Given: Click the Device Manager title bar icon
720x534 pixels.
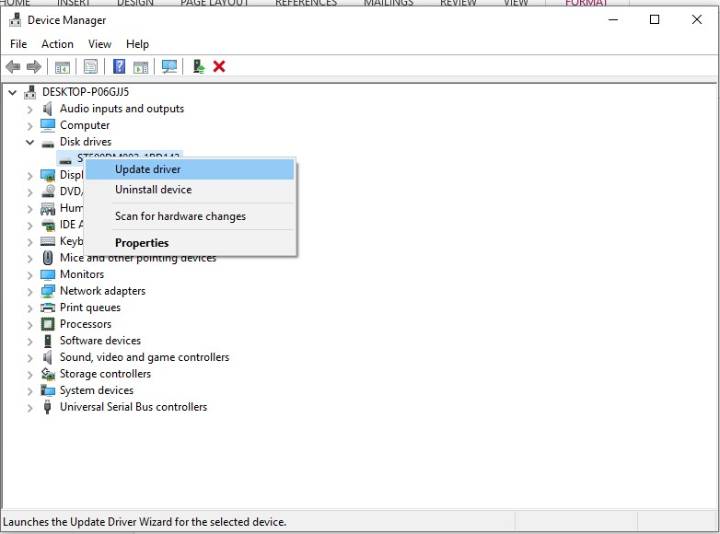Looking at the screenshot, I should coord(15,20).
